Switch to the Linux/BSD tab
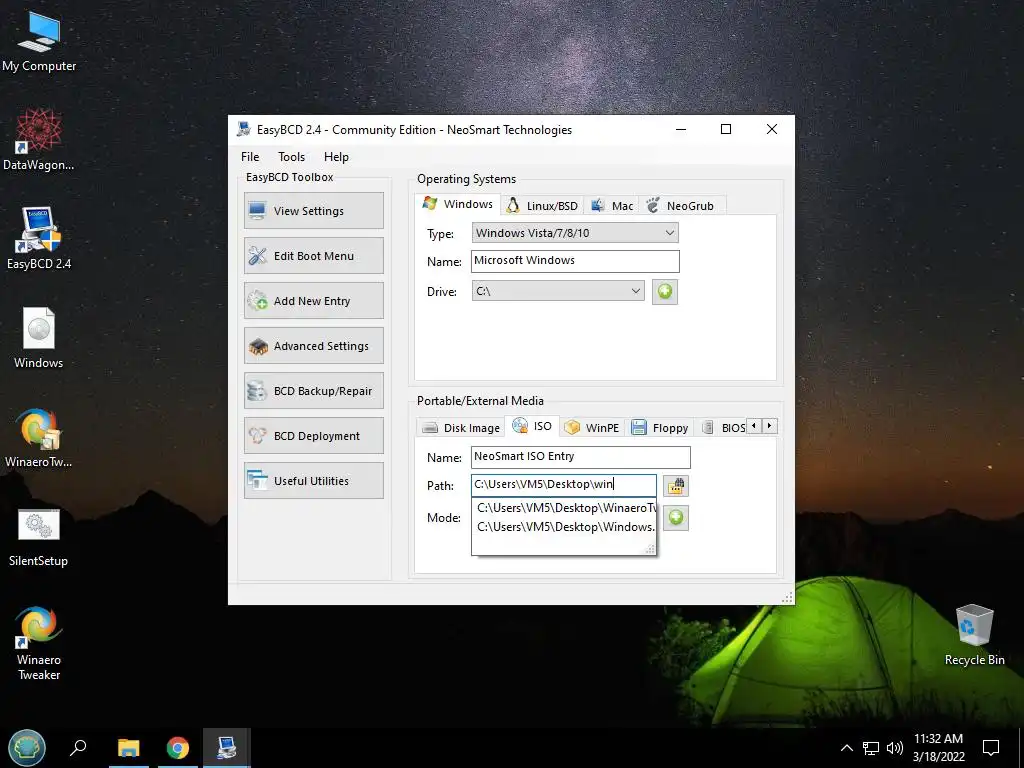Viewport: 1024px width, 768px height. [x=542, y=206]
